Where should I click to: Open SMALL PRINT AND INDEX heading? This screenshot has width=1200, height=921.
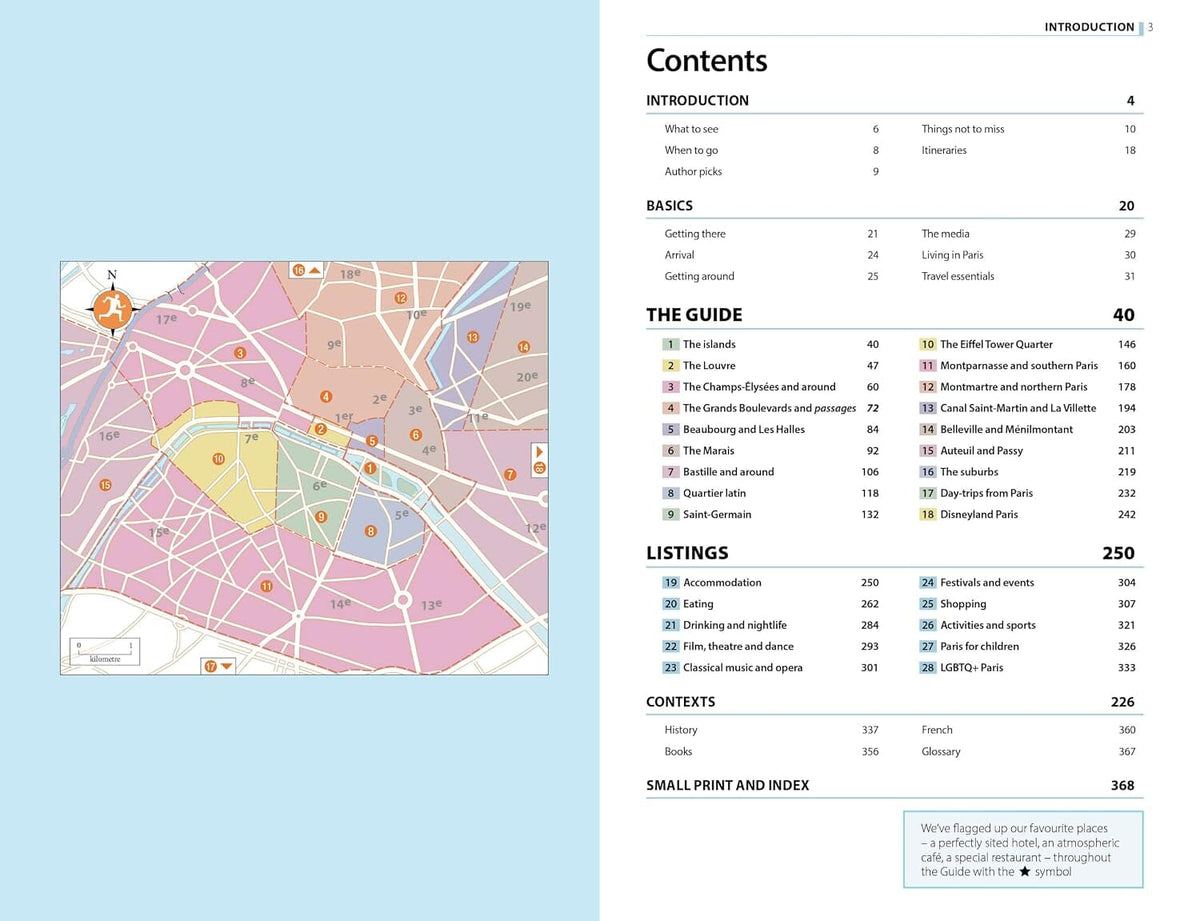(x=727, y=785)
